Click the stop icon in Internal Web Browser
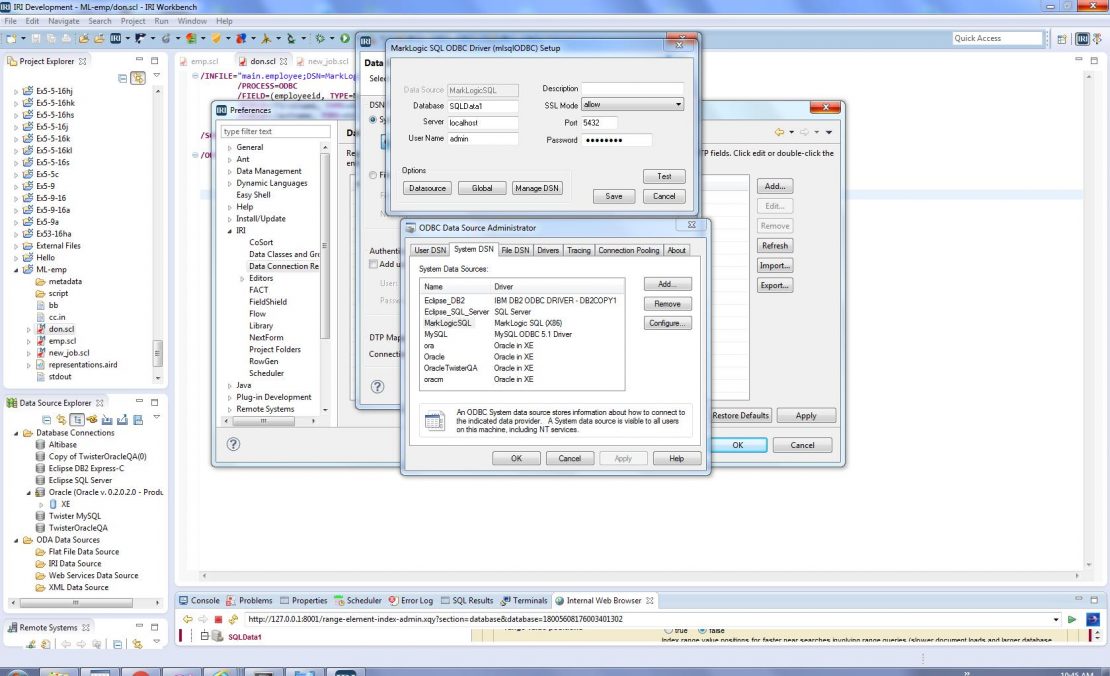 tap(218, 619)
